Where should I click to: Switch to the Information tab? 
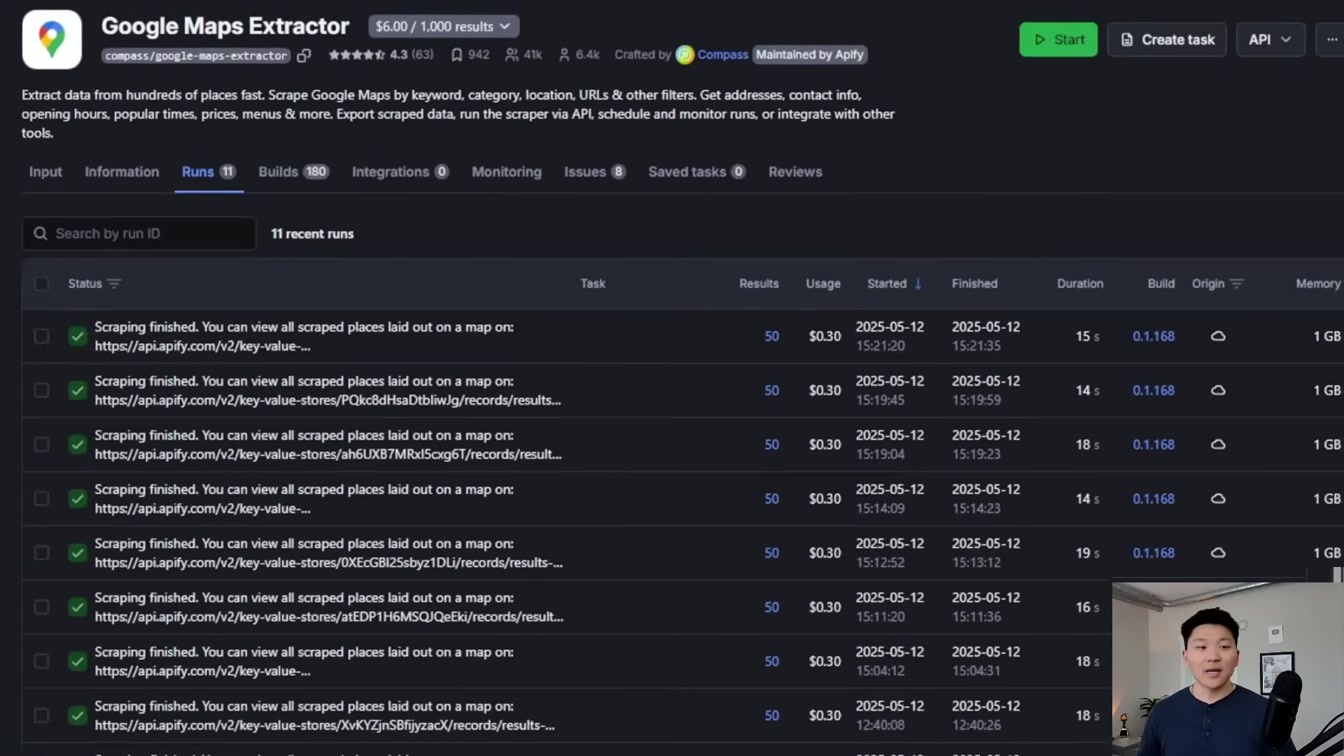[x=122, y=172]
